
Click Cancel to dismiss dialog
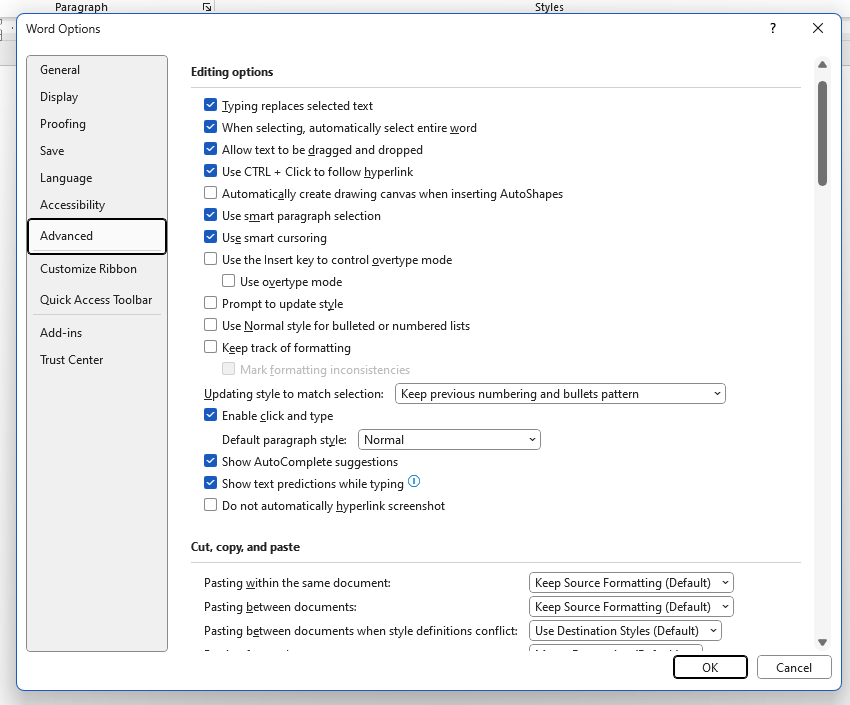coord(794,667)
